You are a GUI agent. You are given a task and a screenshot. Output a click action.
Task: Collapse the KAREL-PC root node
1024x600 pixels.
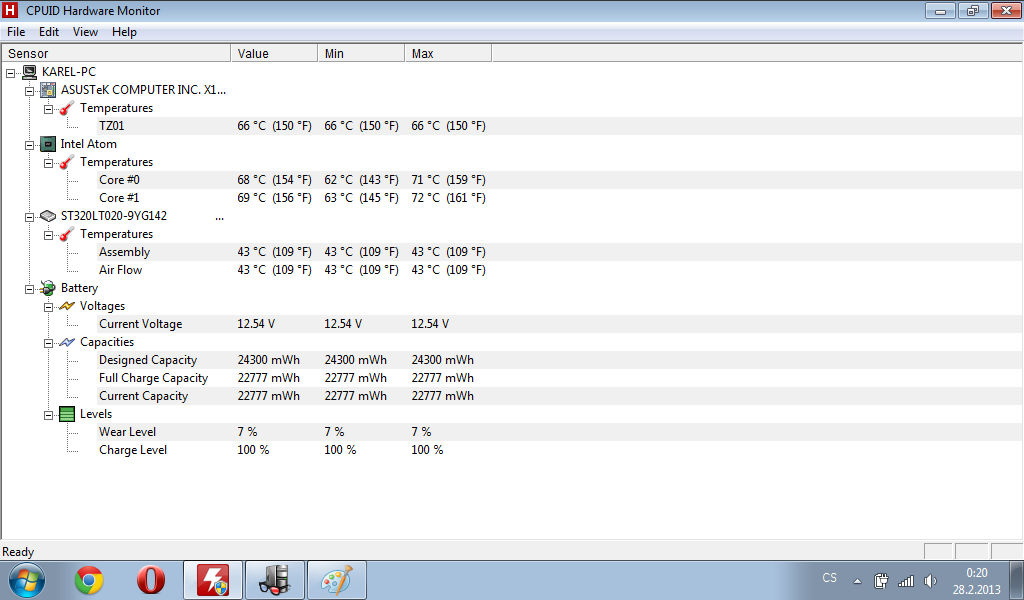[x=10, y=73]
